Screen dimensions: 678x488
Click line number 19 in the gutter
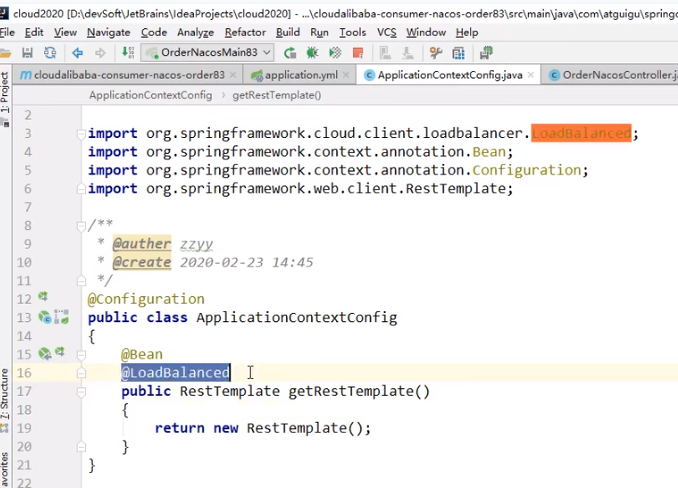[24, 428]
